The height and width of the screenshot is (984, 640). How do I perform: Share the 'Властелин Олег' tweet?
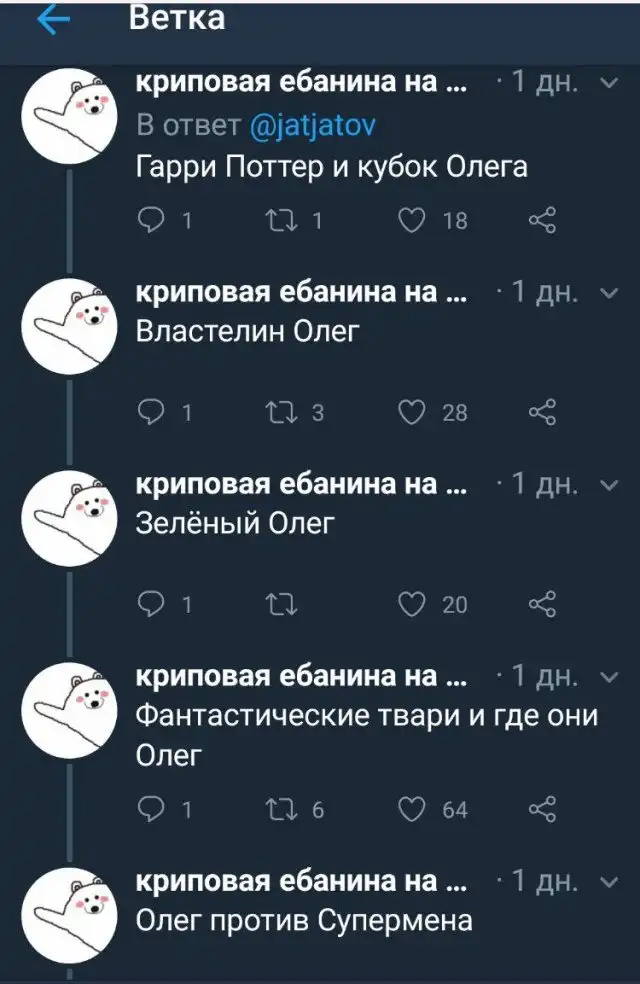(542, 412)
